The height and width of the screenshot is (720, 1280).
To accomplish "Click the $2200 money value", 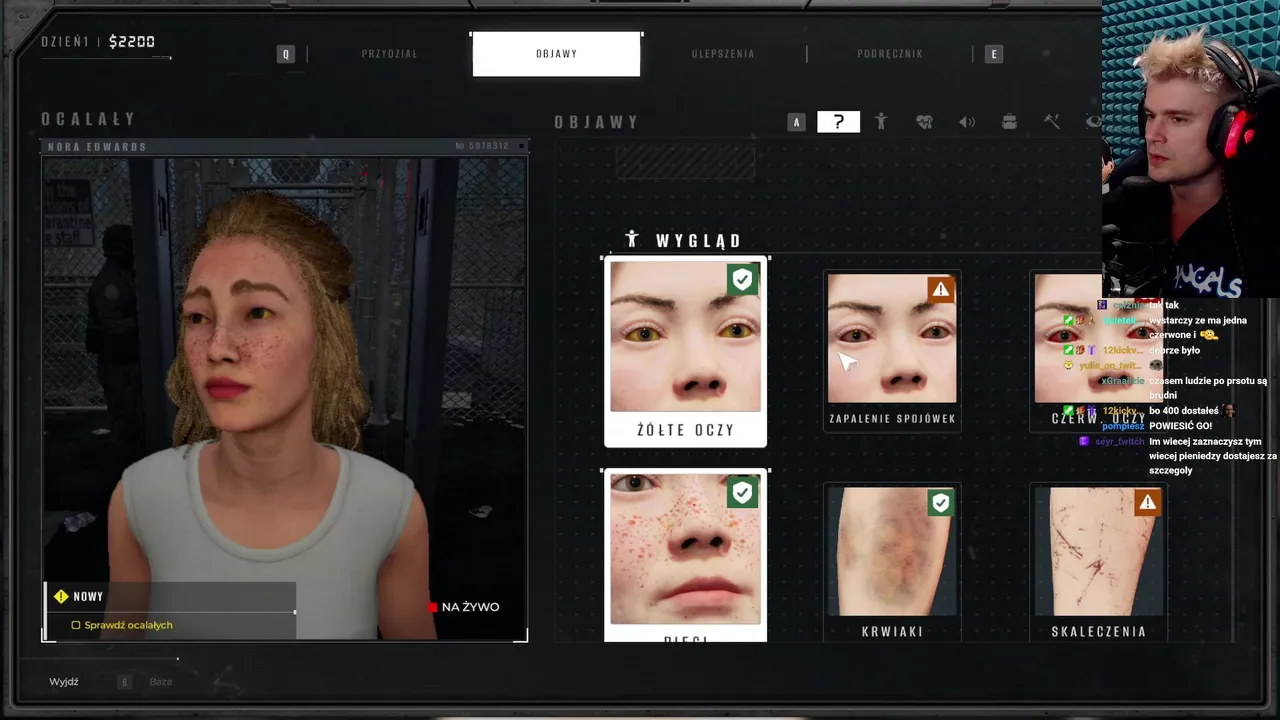I will coord(132,42).
